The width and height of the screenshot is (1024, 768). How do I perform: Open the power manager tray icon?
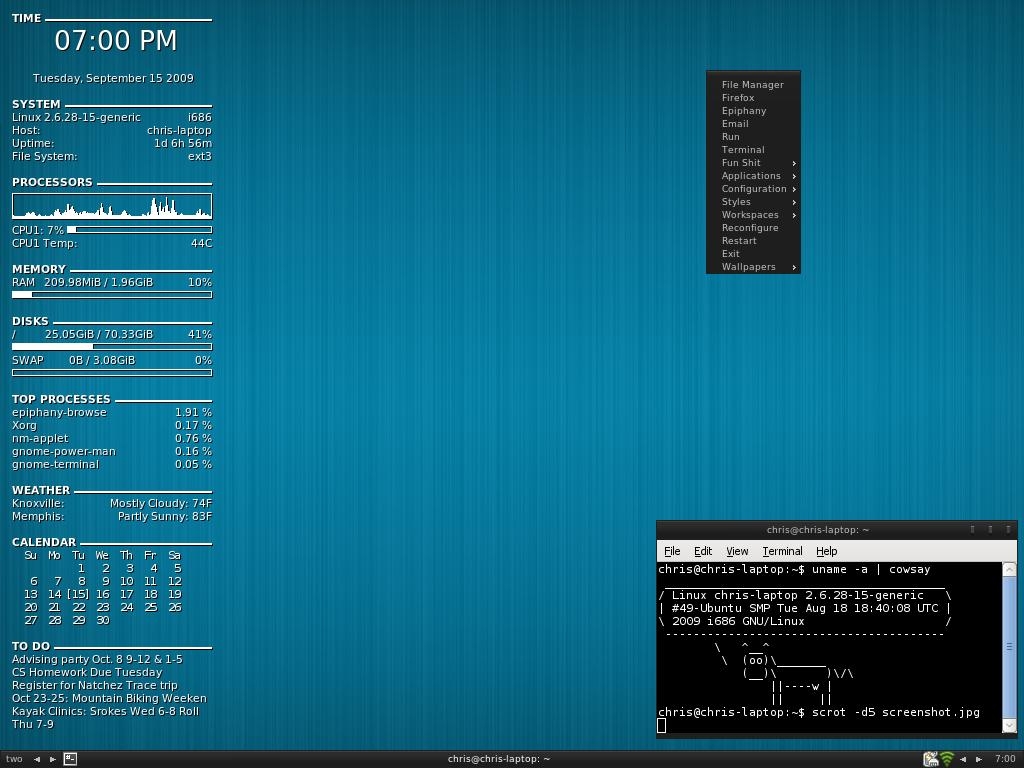pos(930,759)
